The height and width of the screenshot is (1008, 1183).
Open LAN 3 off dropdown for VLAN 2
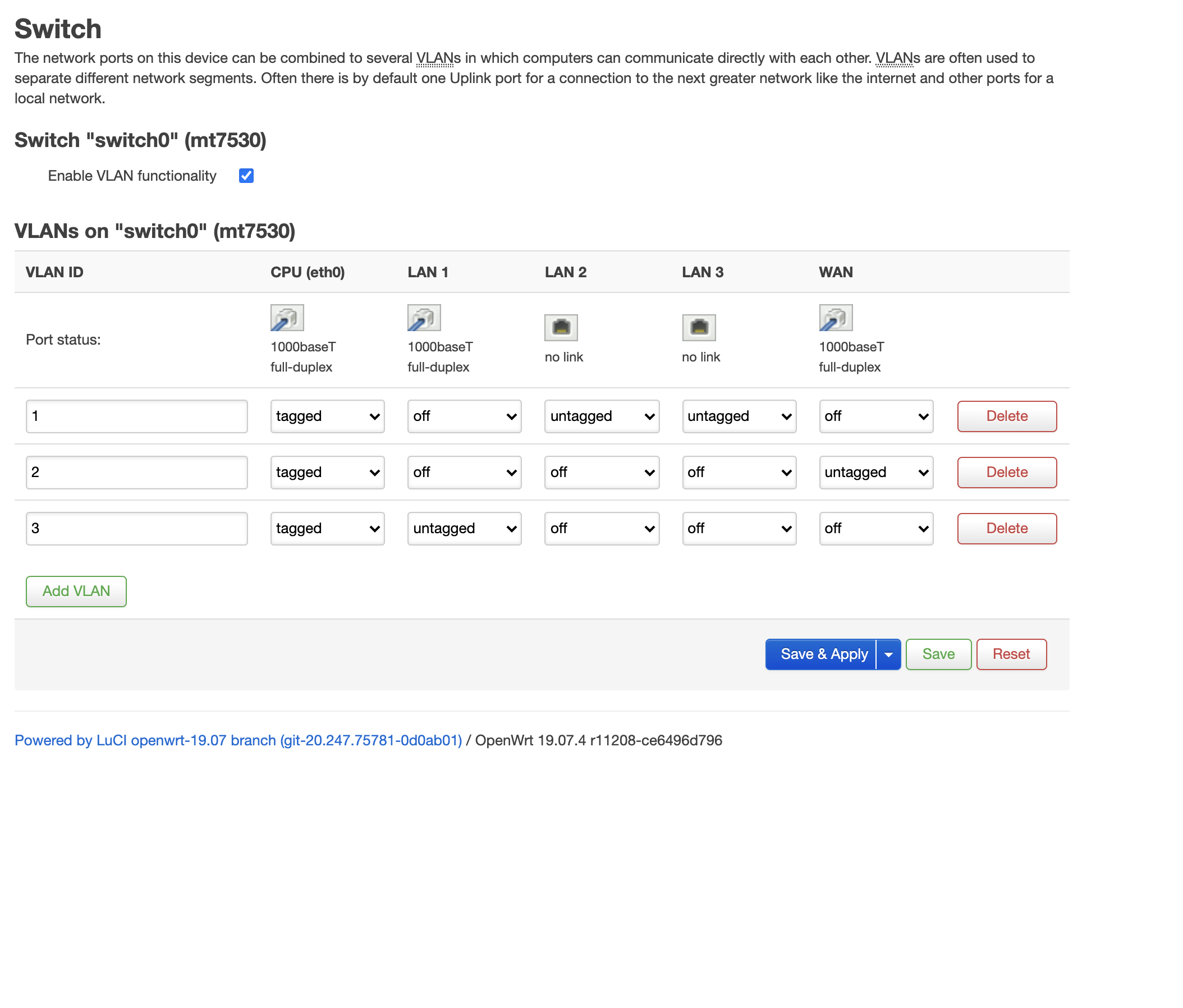739,473
